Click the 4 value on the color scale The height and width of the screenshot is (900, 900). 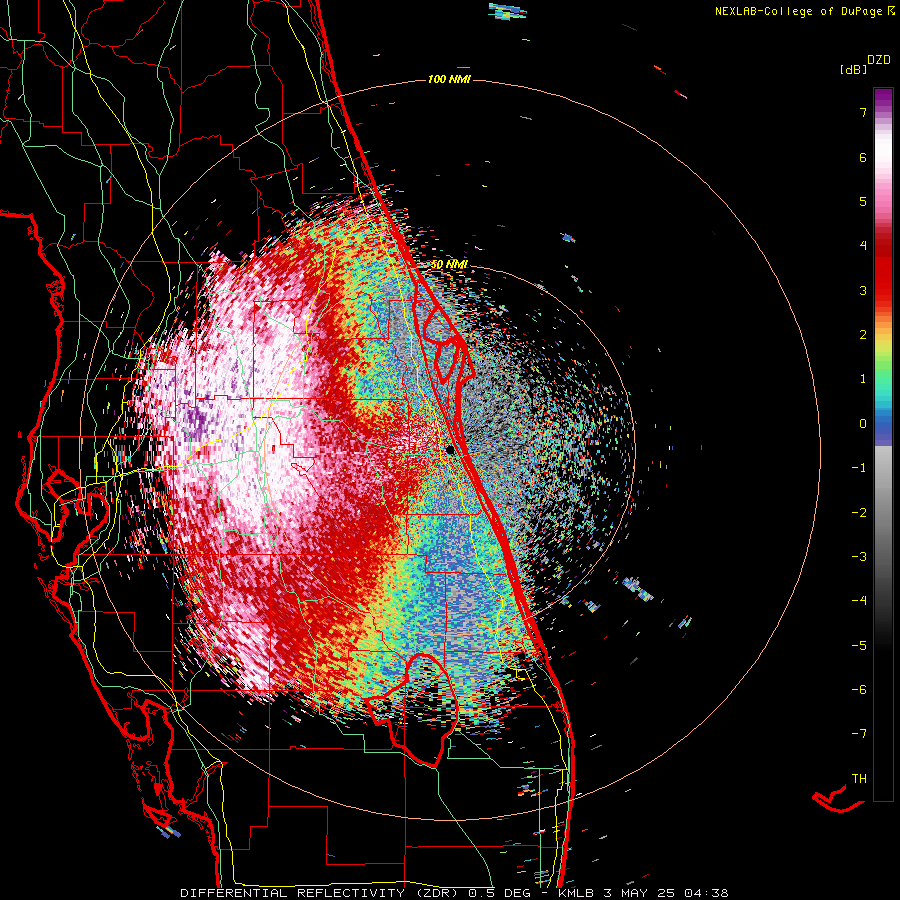point(863,246)
